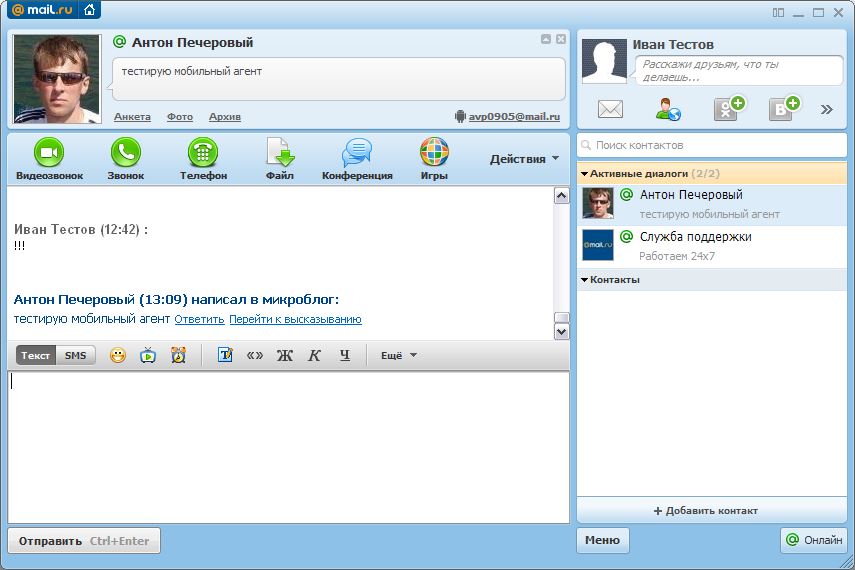Open the Игры games icon
This screenshot has height=570, width=855.
tap(434, 152)
